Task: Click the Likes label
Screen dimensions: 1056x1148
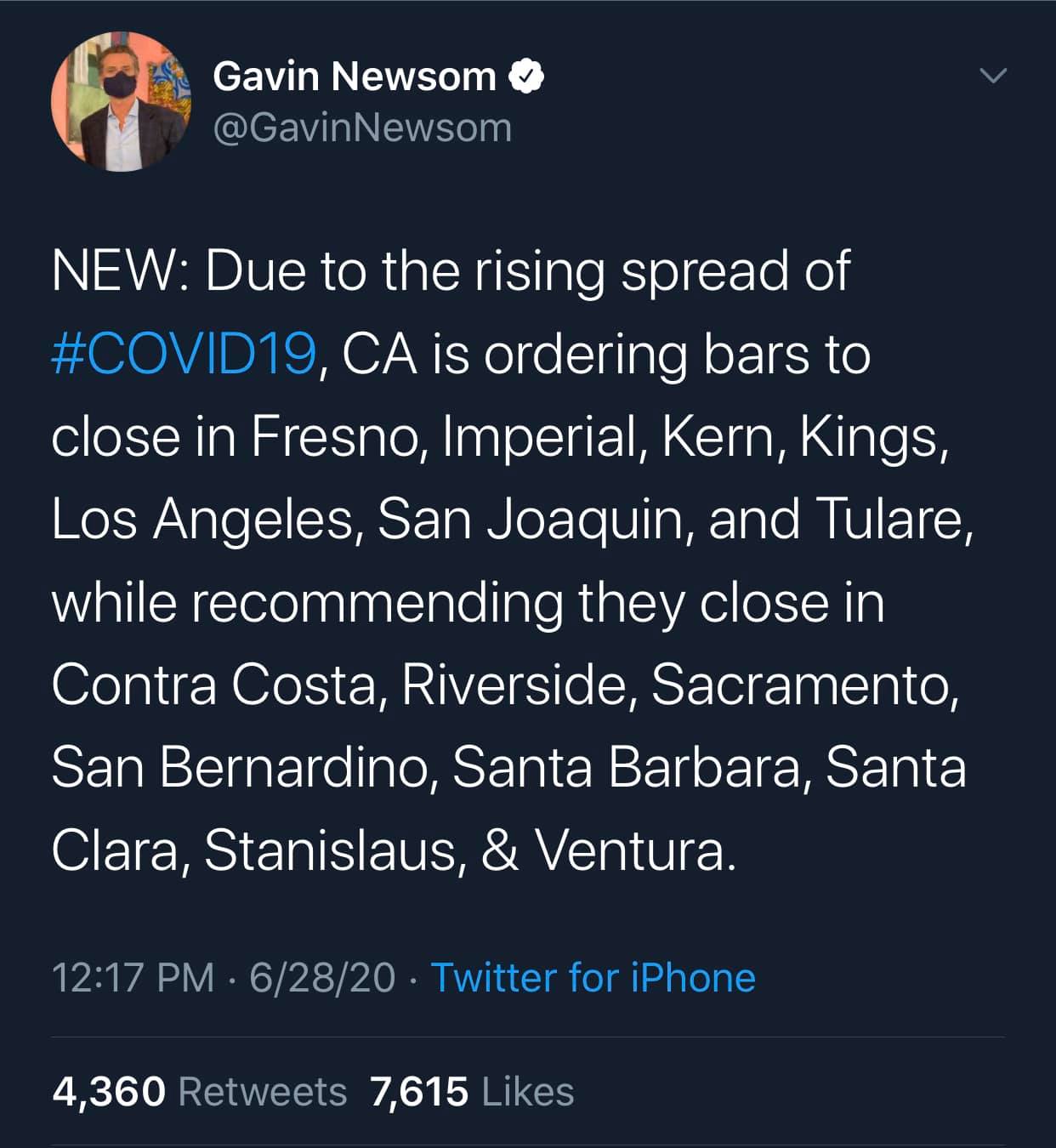Action: coord(527,1092)
